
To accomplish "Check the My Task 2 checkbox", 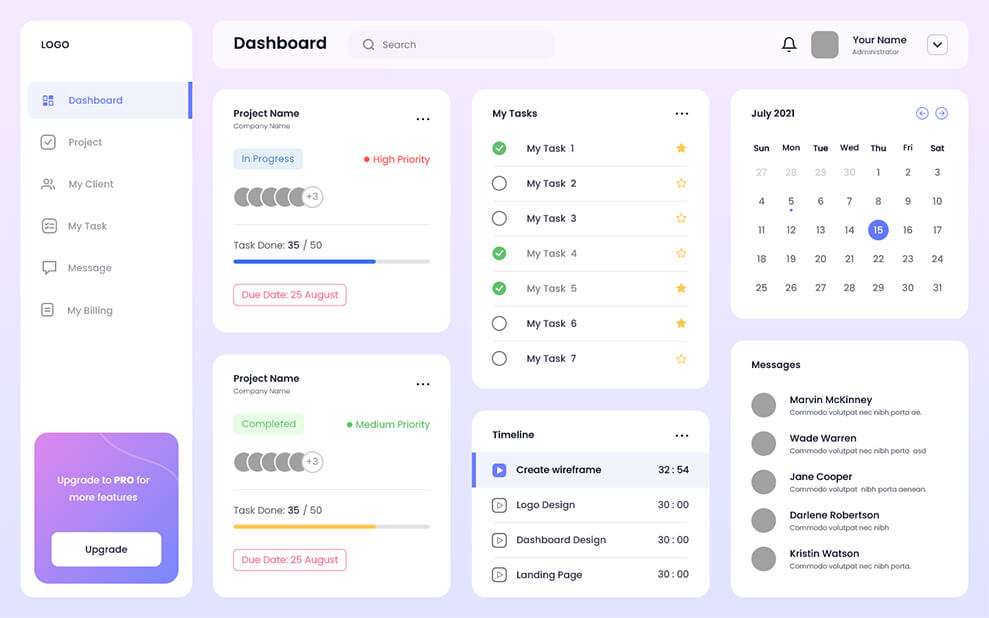I will coord(499,183).
